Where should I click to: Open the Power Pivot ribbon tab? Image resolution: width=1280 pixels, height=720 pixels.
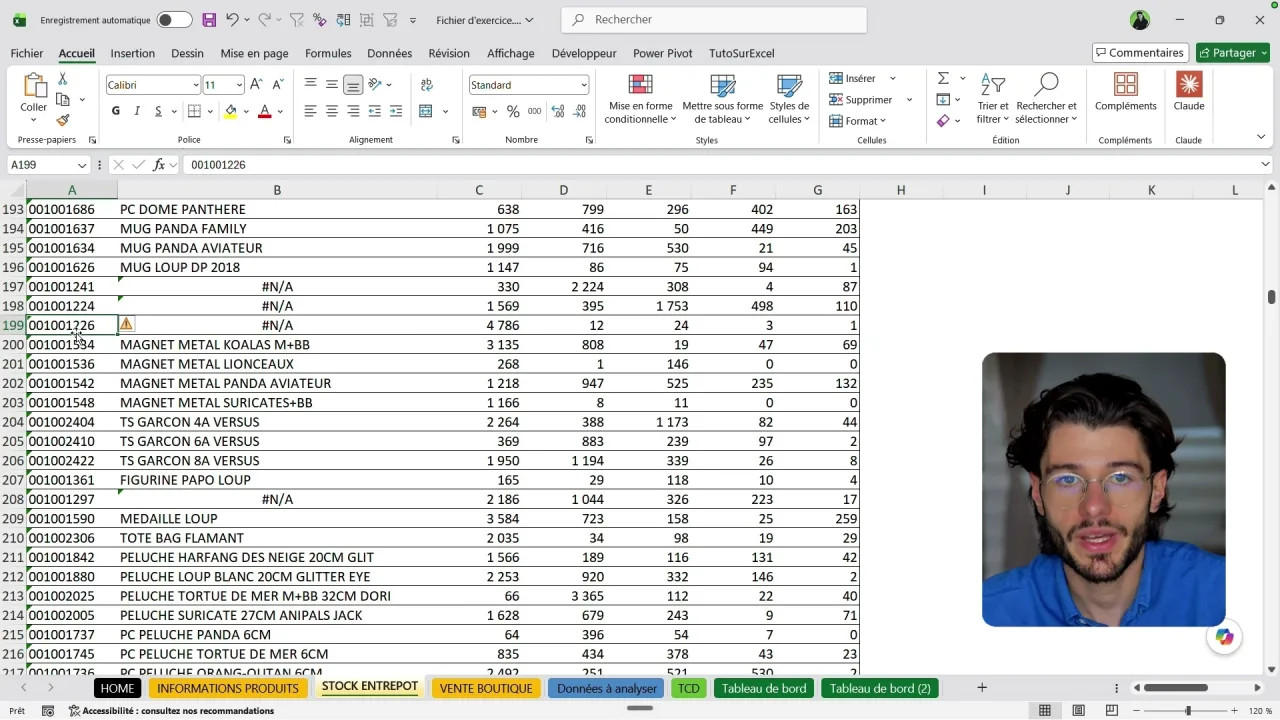pyautogui.click(x=662, y=53)
